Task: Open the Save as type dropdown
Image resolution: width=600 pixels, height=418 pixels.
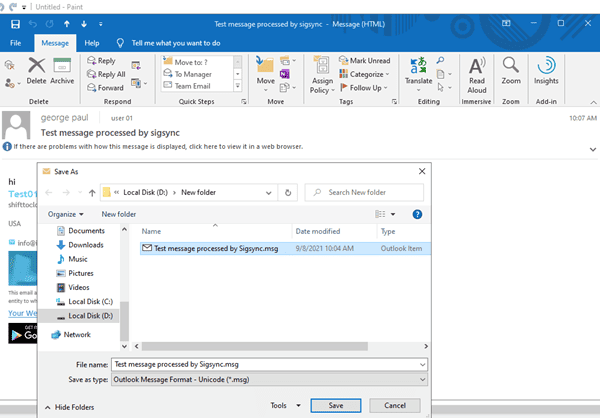Action: tap(270, 380)
